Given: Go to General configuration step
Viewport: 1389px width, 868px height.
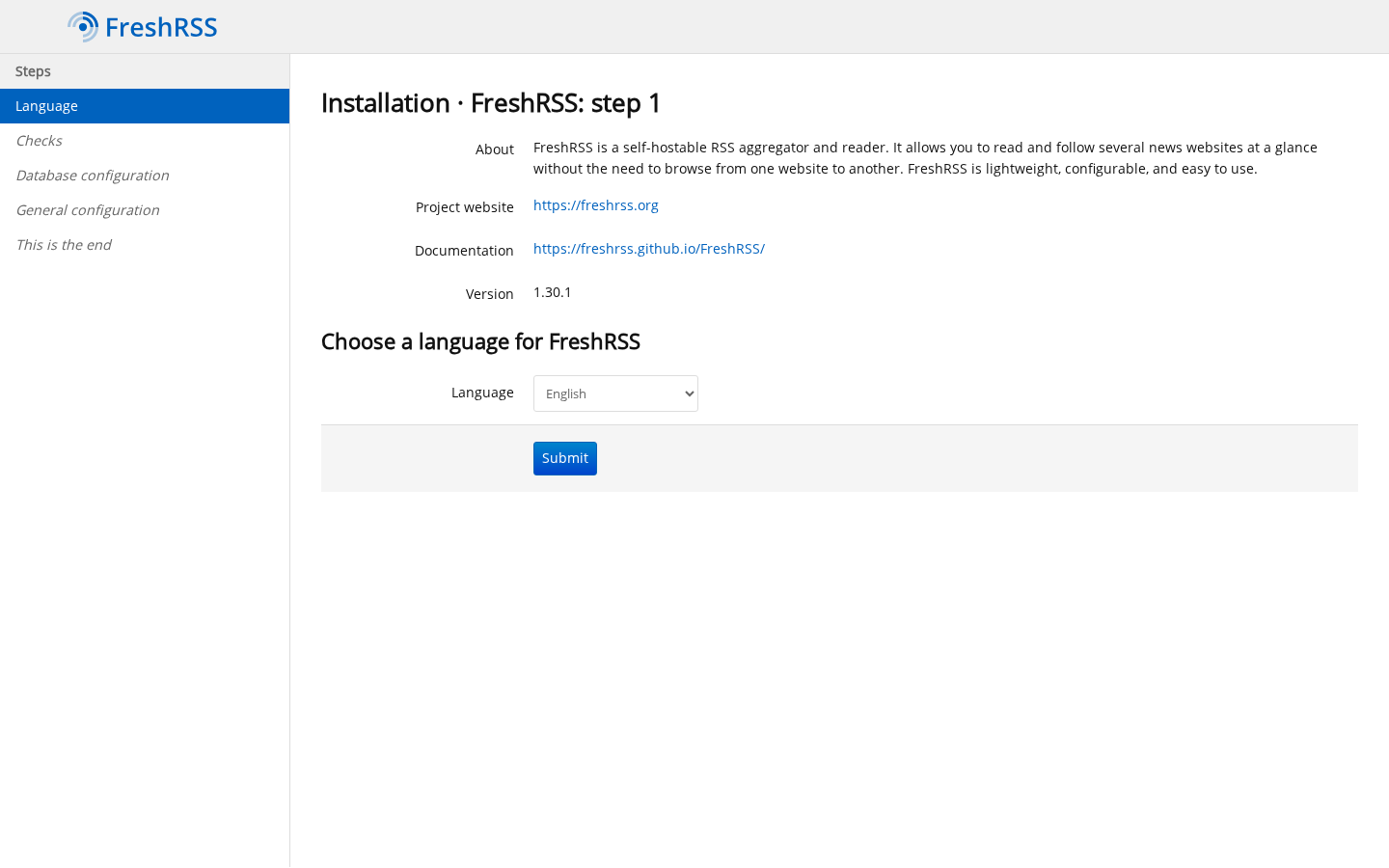Looking at the screenshot, I should (145, 210).
